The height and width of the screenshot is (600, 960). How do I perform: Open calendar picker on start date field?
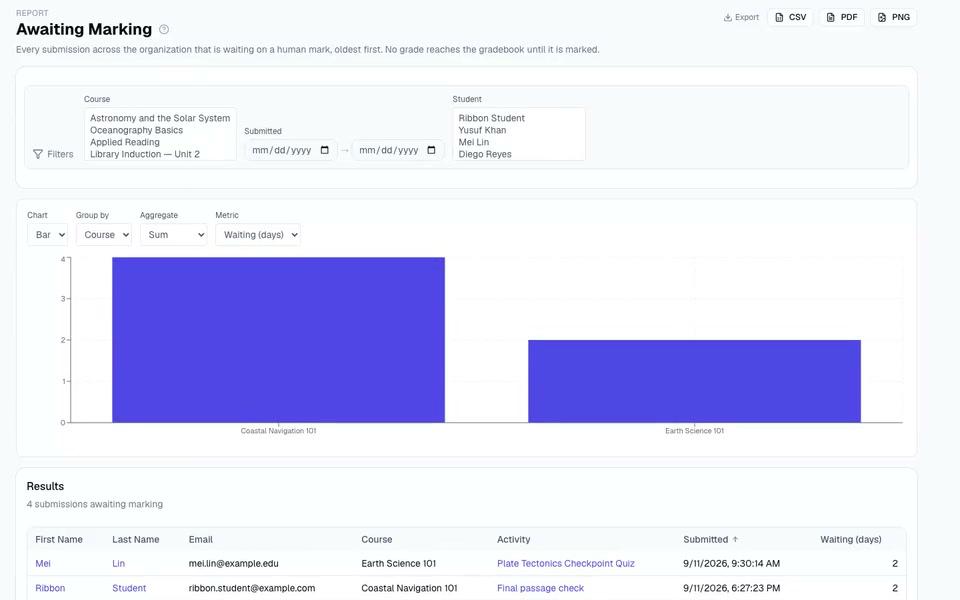point(325,150)
